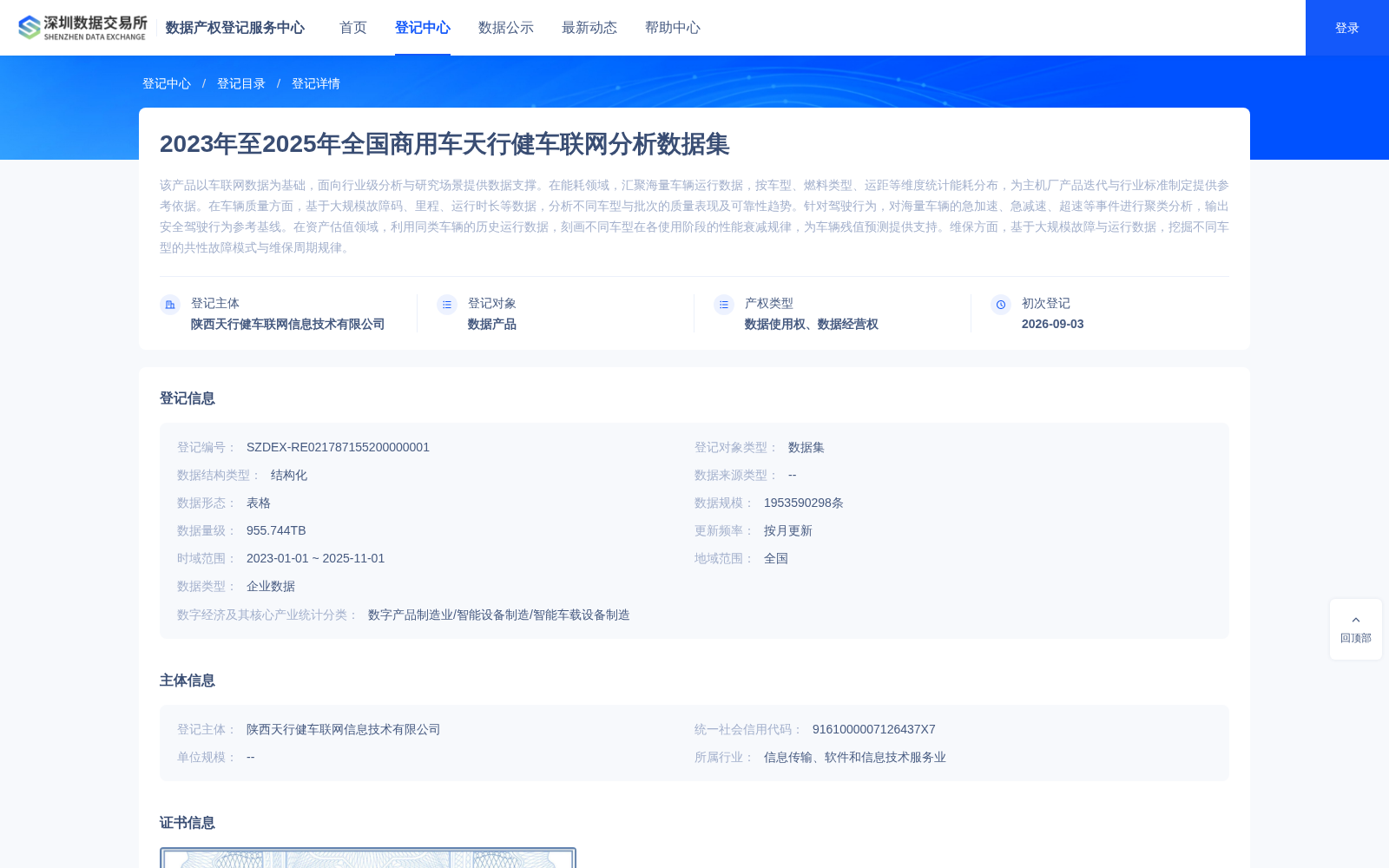Open the 帮助中心 nav tab
The image size is (1389, 868).
click(x=673, y=28)
